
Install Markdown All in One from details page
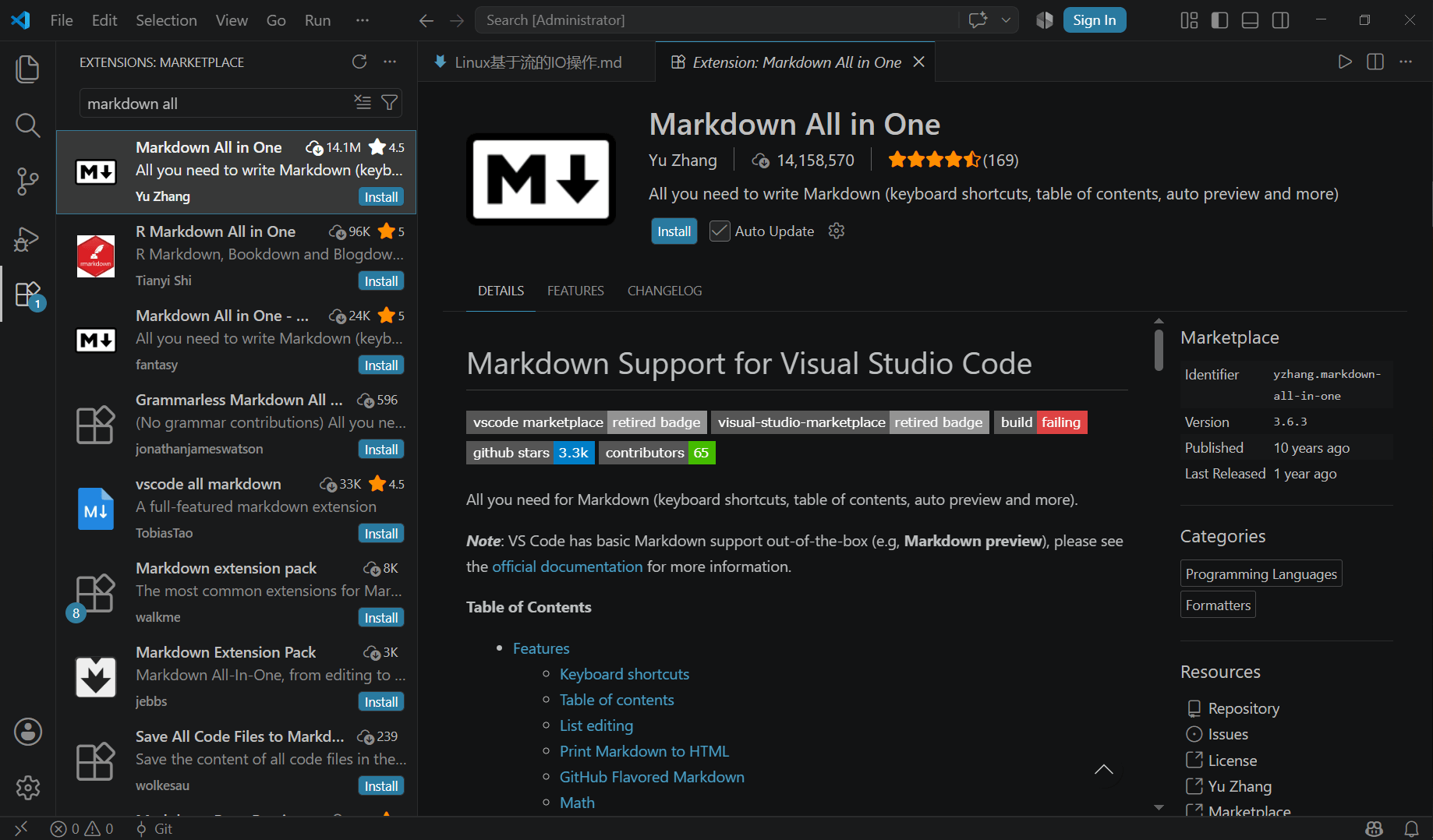click(674, 231)
